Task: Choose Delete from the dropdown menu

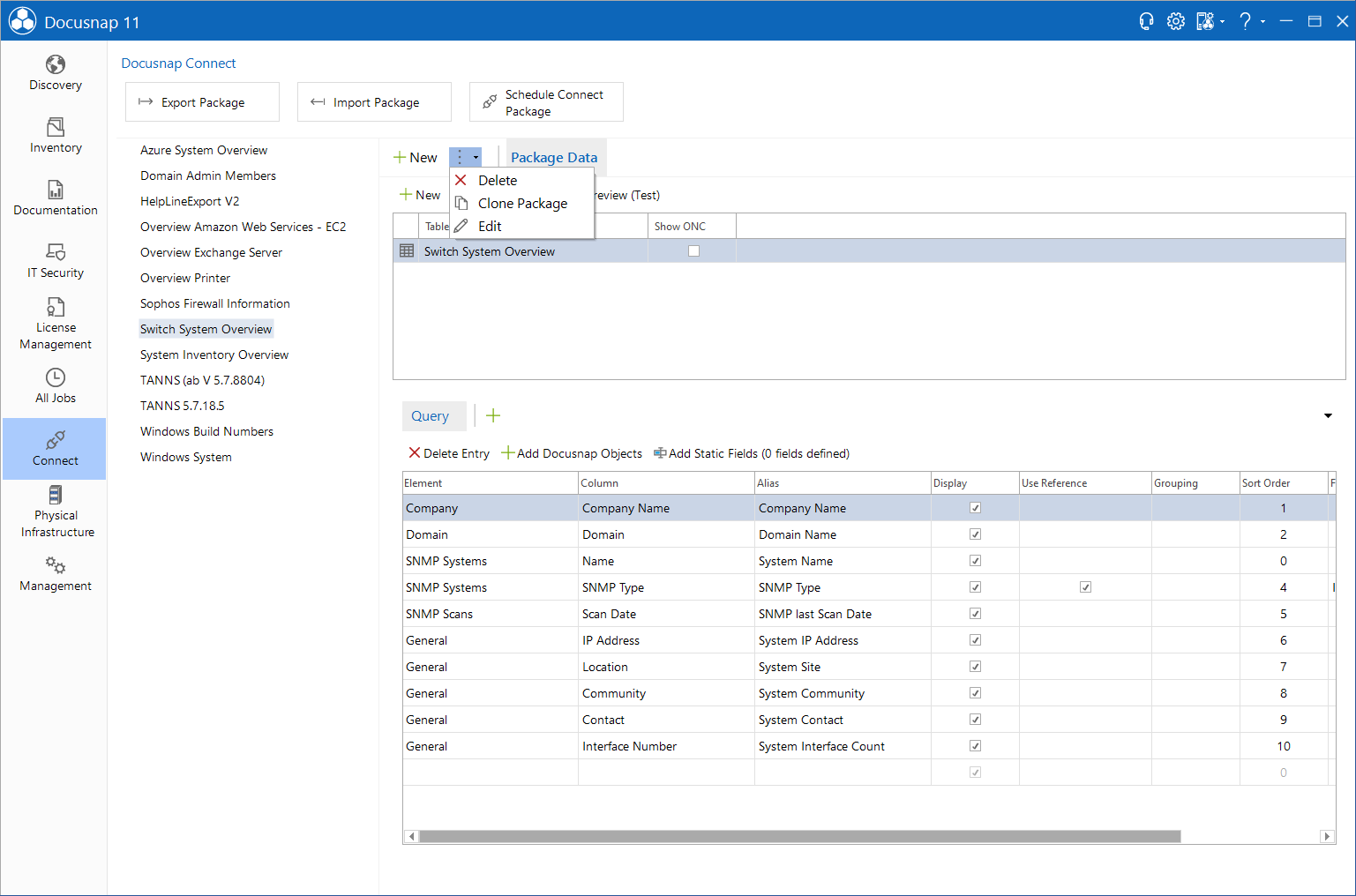Action: tap(521, 180)
